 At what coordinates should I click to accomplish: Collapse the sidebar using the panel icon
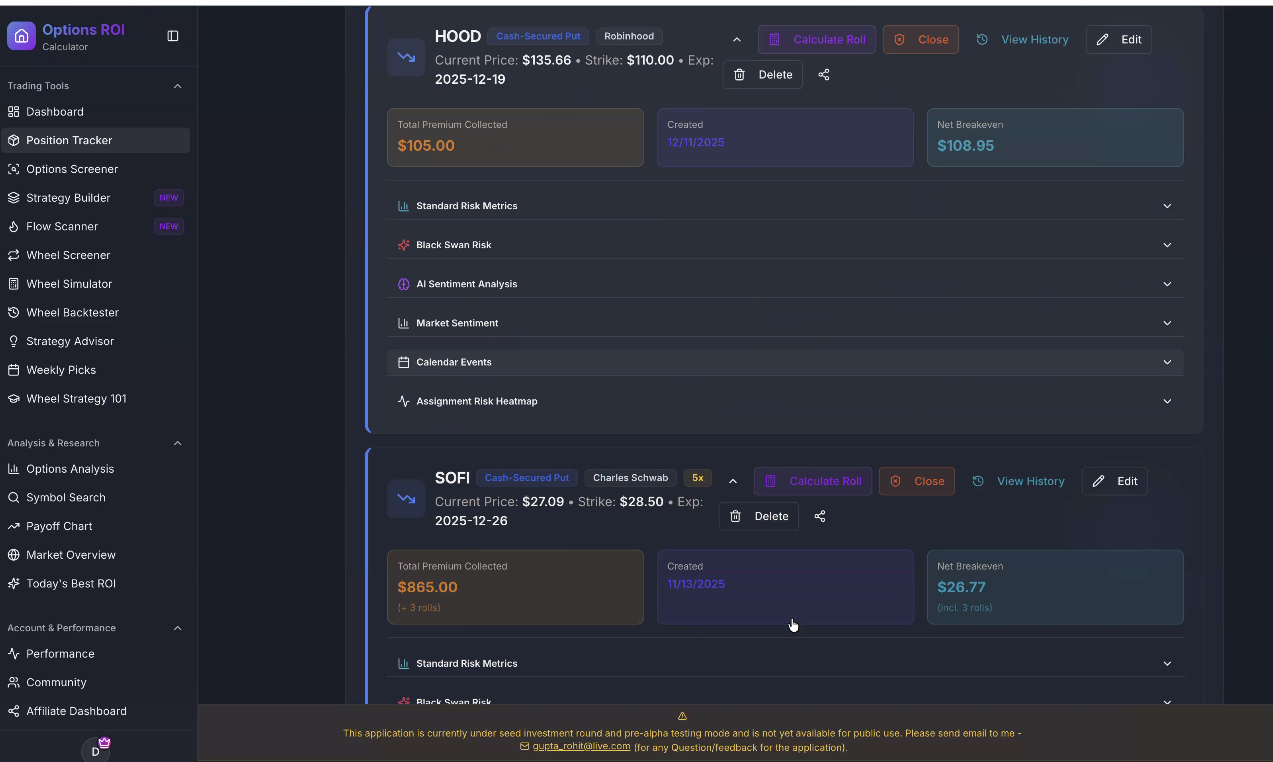pyautogui.click(x=173, y=35)
